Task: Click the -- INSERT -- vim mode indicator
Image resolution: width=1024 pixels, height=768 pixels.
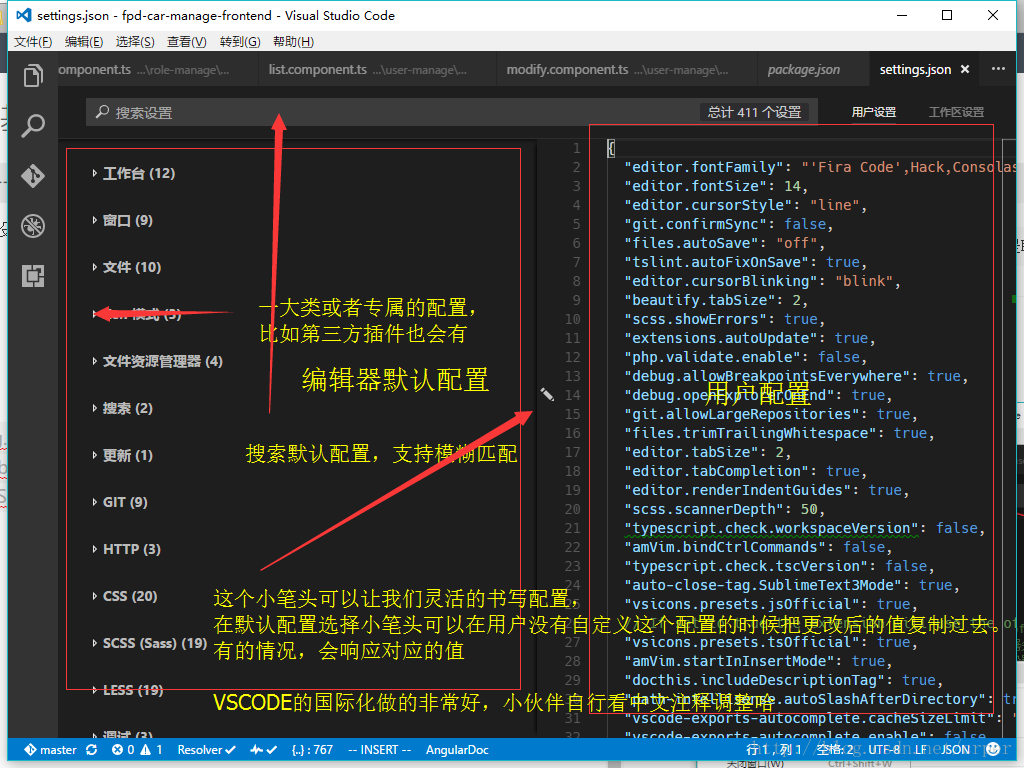Action: pos(379,750)
